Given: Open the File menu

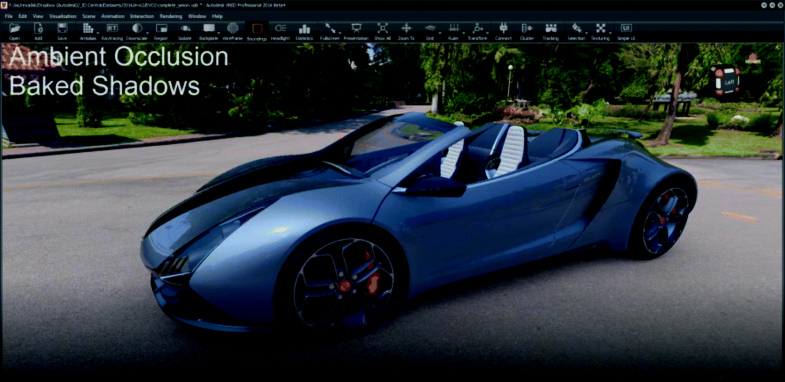Looking at the screenshot, I should [9, 16].
